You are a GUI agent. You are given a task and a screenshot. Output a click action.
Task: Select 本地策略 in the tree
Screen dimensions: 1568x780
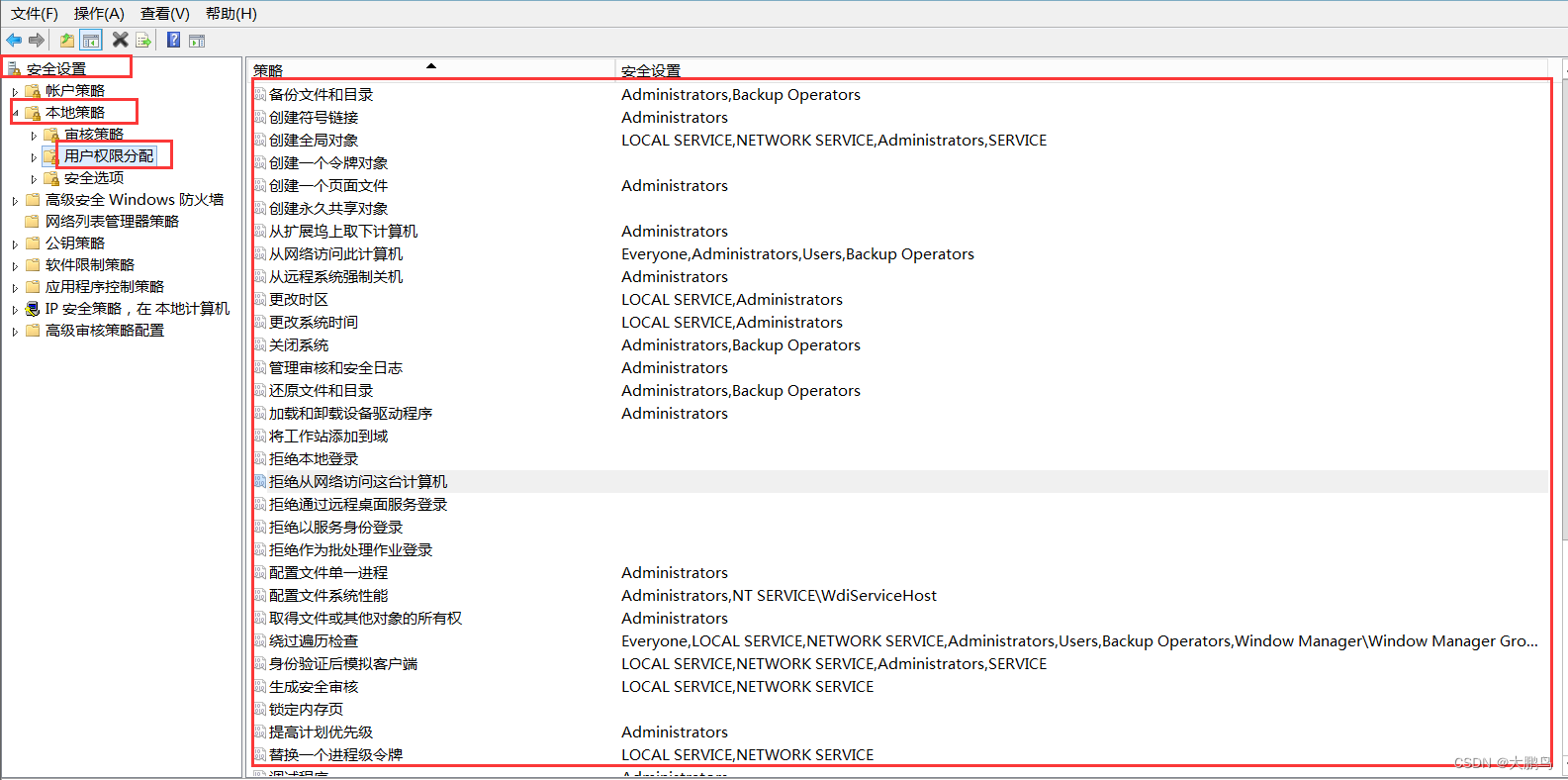[75, 112]
